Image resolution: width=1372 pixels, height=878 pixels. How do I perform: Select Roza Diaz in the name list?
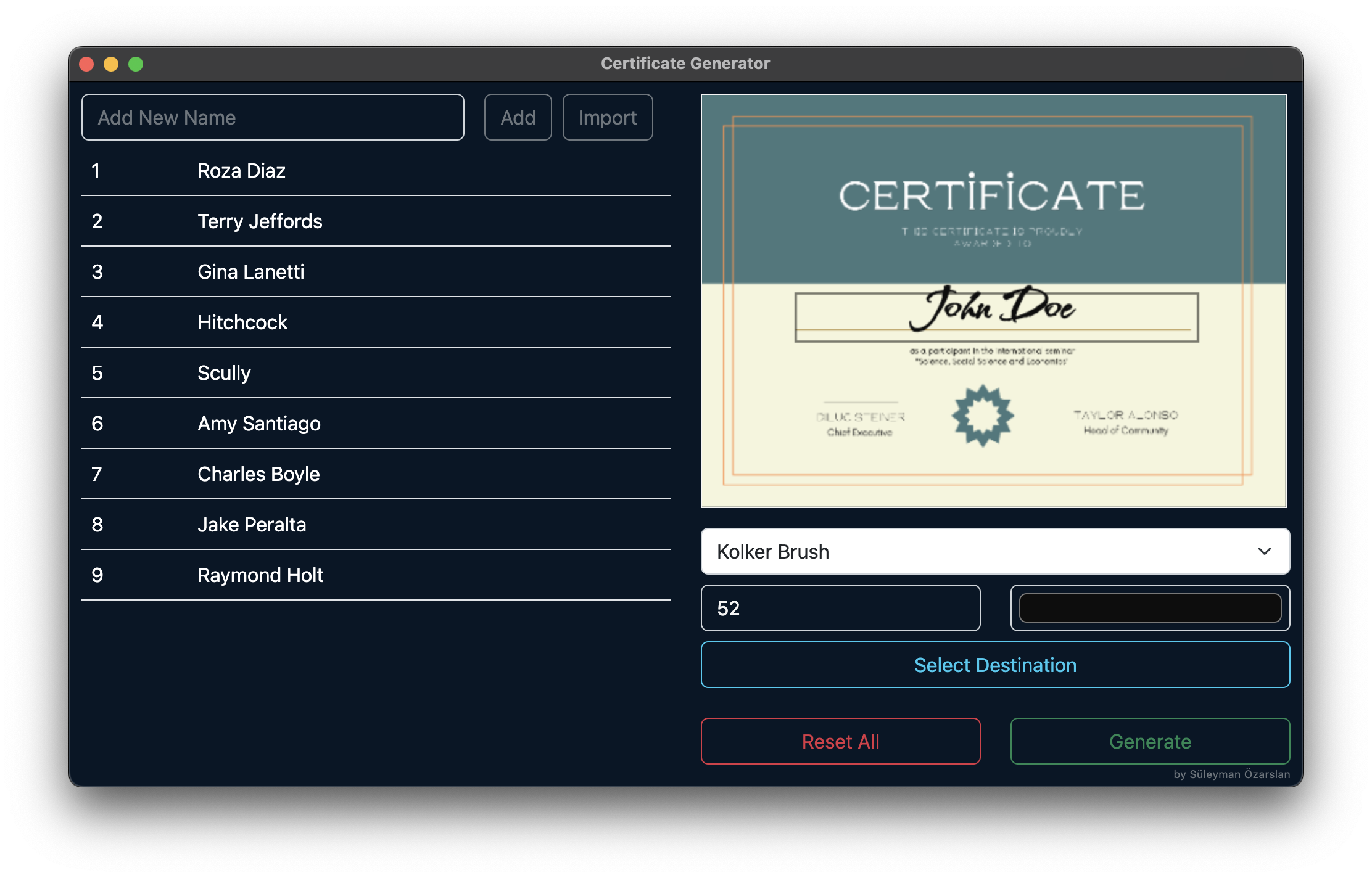[x=241, y=171]
